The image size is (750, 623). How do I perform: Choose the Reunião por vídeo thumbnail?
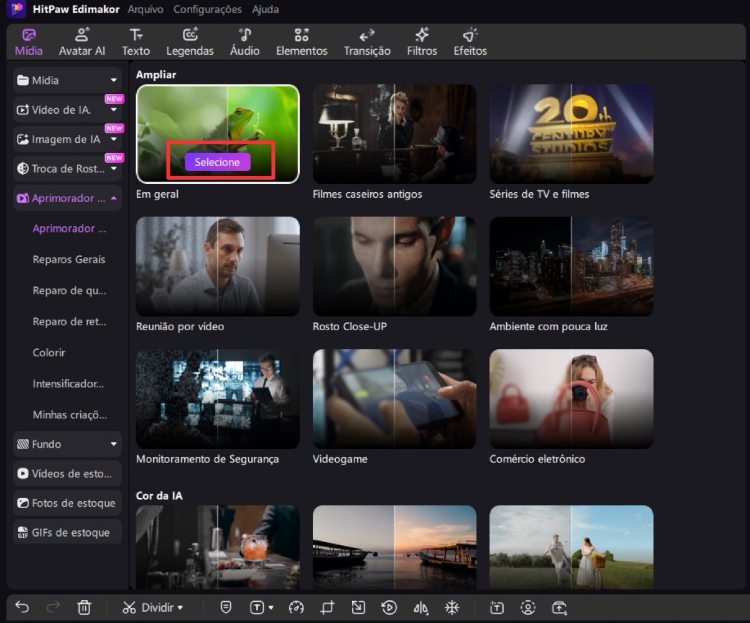coord(218,266)
